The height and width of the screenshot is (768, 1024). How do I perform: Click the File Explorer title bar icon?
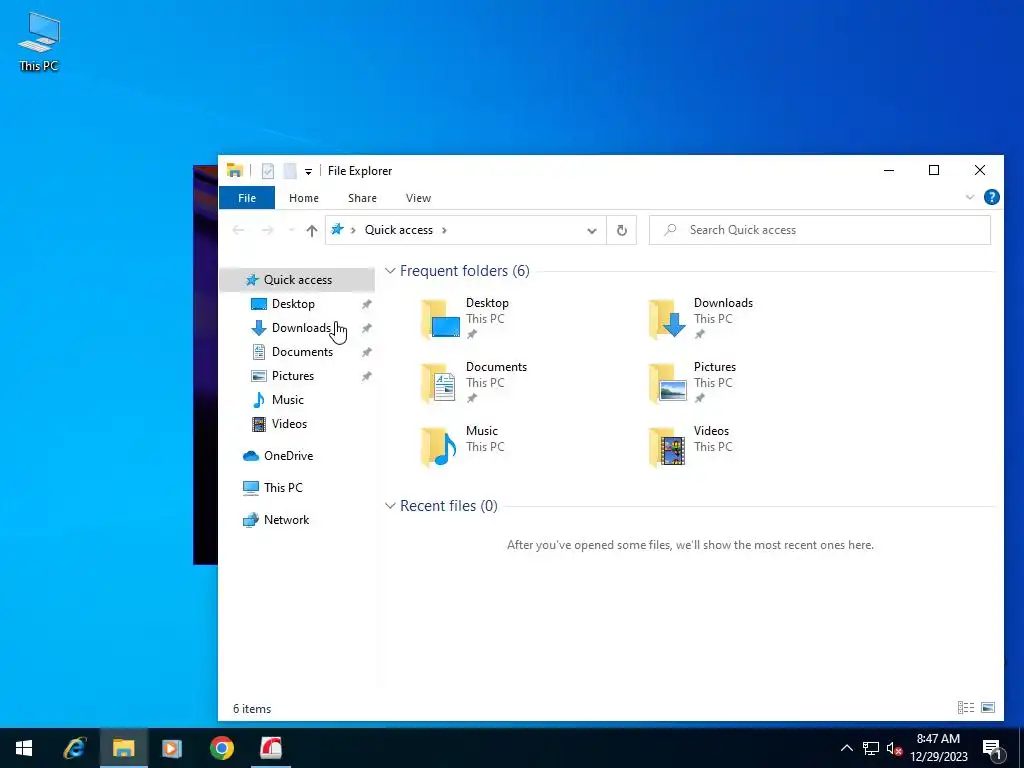pos(234,170)
